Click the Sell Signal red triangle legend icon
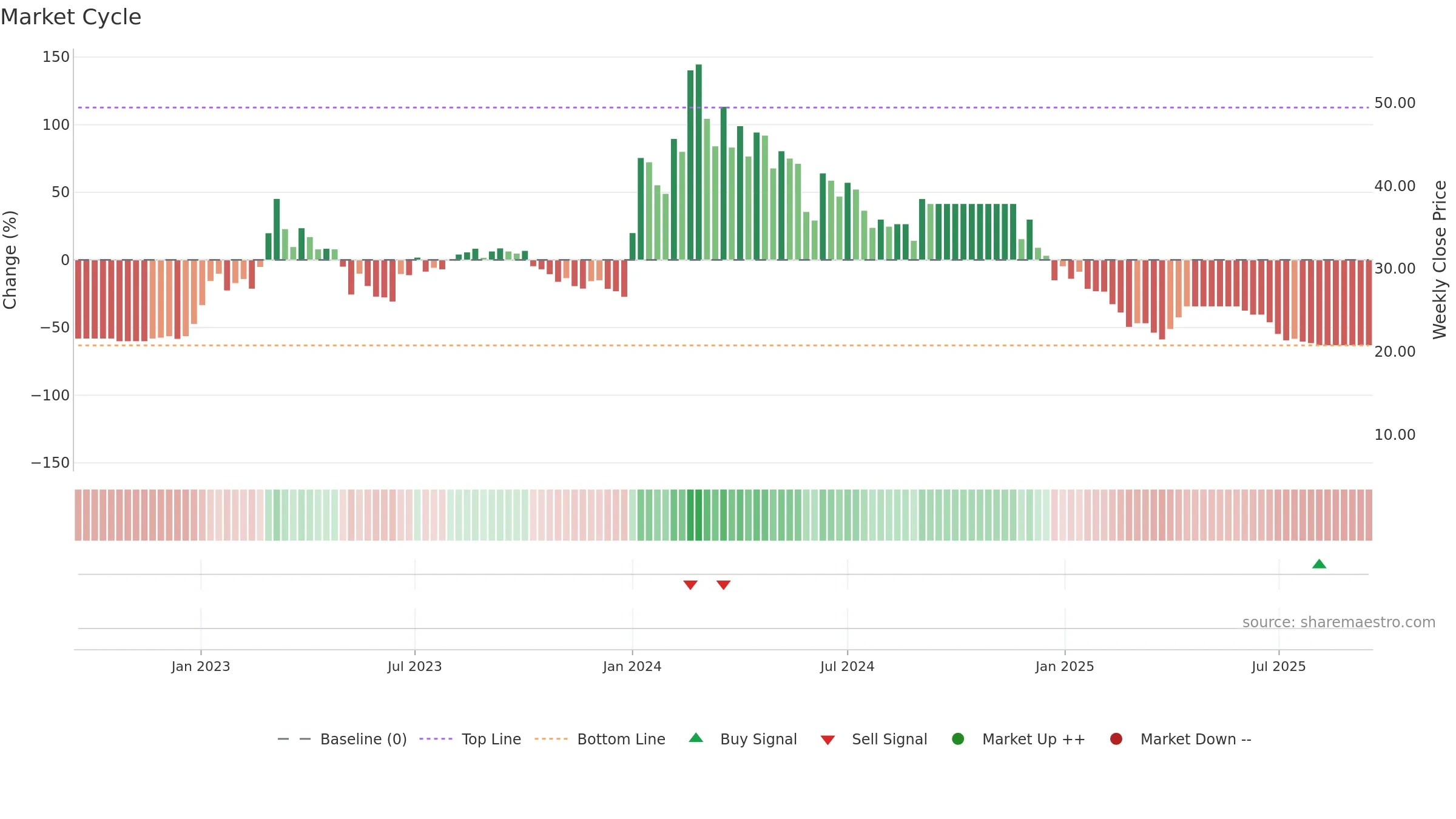Viewport: 1456px width, 819px height. point(827,740)
